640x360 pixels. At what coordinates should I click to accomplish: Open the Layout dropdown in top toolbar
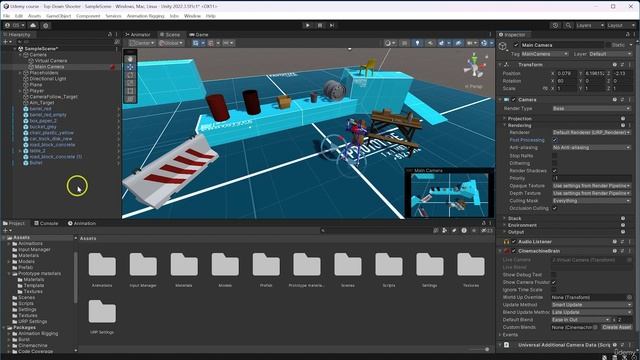coord(620,25)
